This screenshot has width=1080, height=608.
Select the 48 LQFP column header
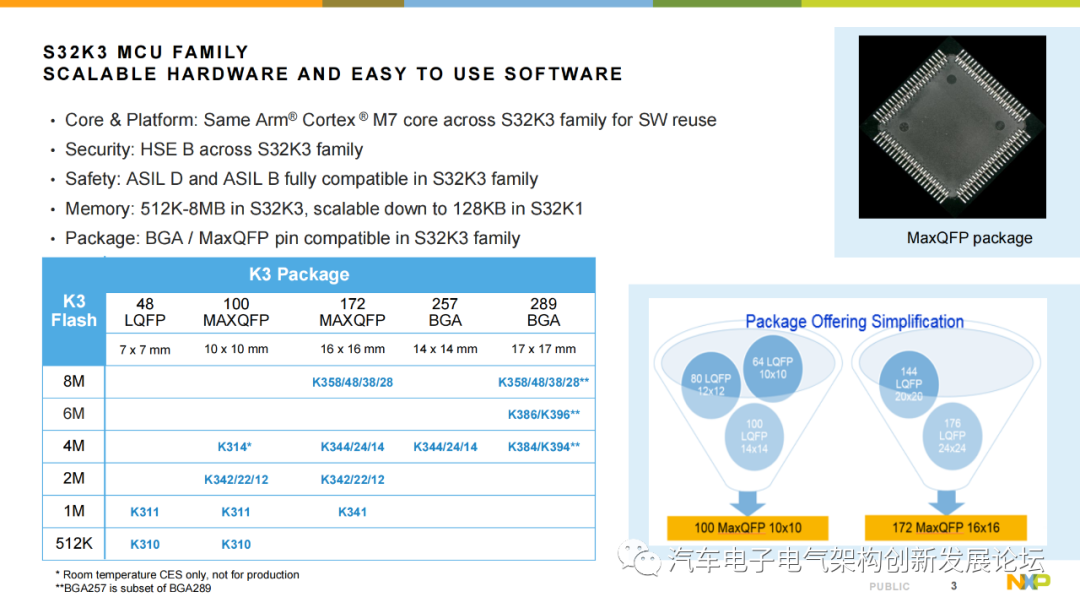pyautogui.click(x=145, y=312)
